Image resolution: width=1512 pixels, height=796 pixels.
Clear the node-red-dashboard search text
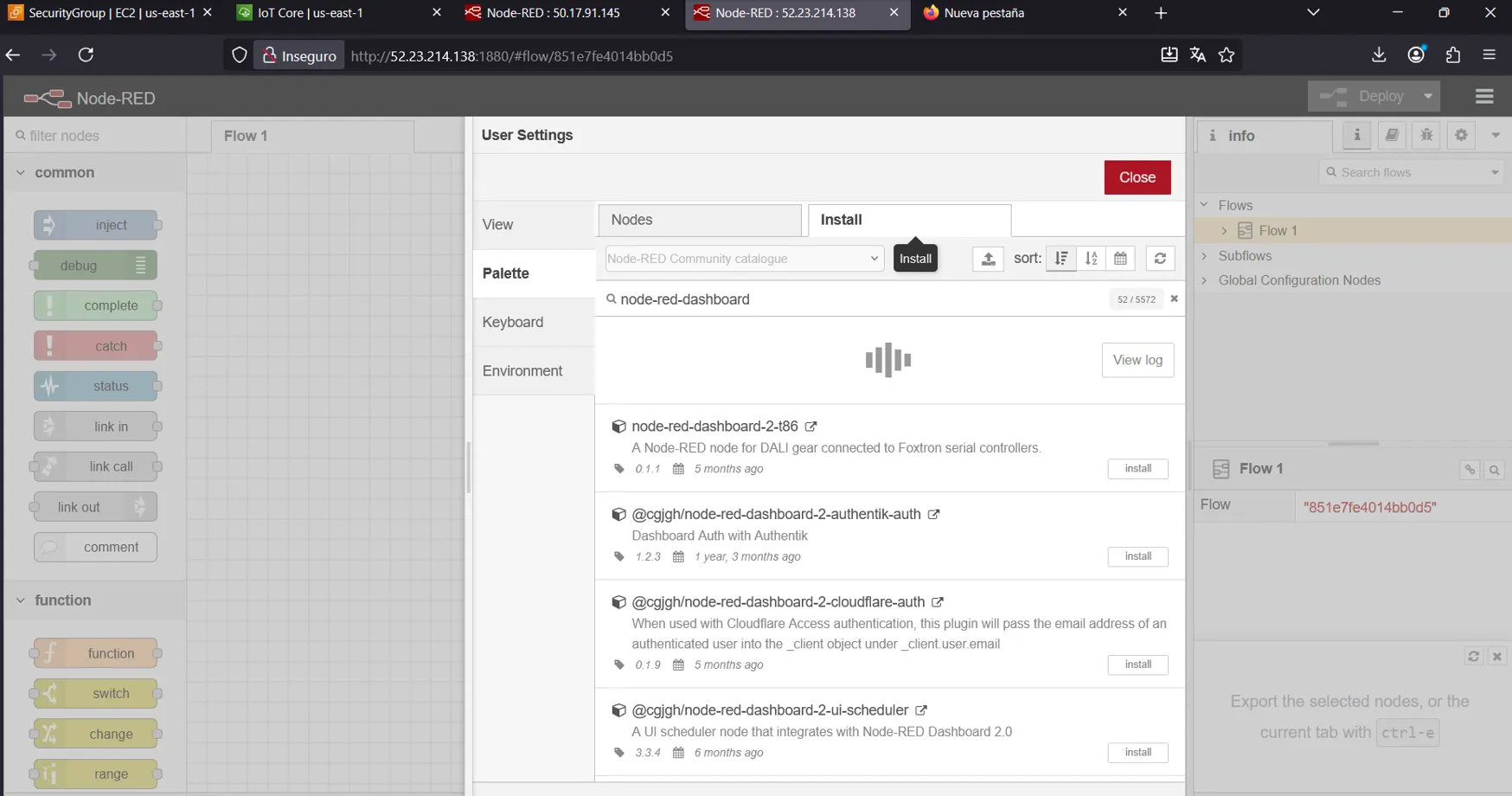(1174, 298)
